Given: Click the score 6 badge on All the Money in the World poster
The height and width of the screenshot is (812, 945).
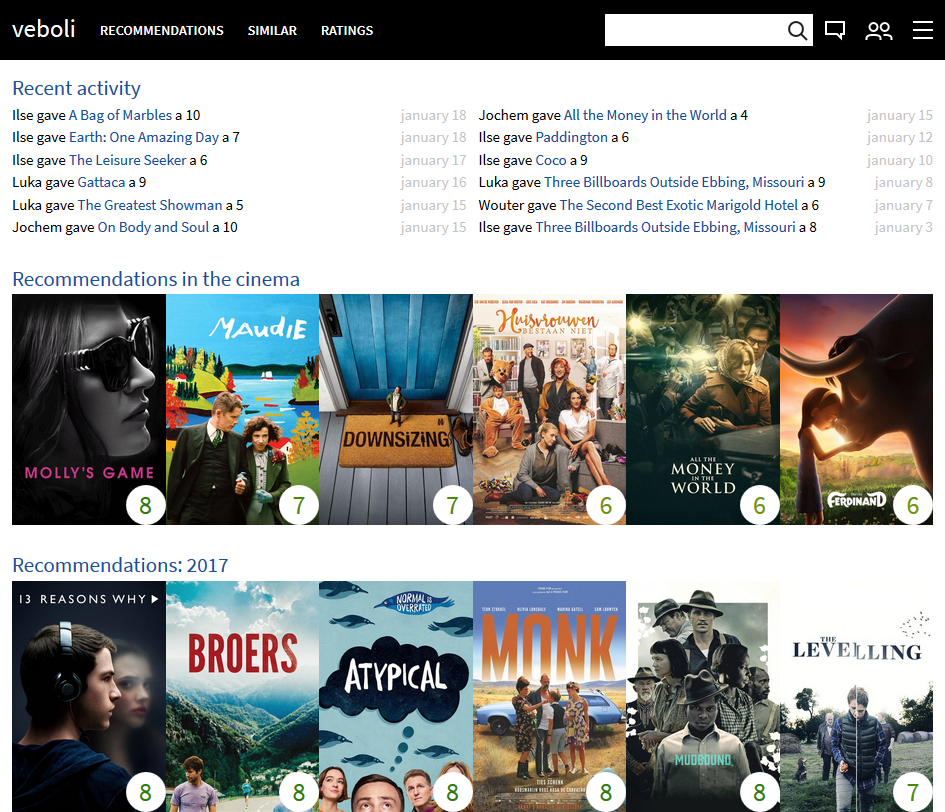Looking at the screenshot, I should click(x=759, y=505).
